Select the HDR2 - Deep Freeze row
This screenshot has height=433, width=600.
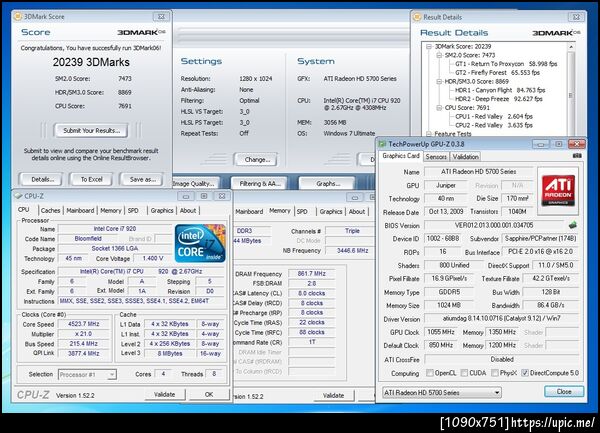point(499,99)
